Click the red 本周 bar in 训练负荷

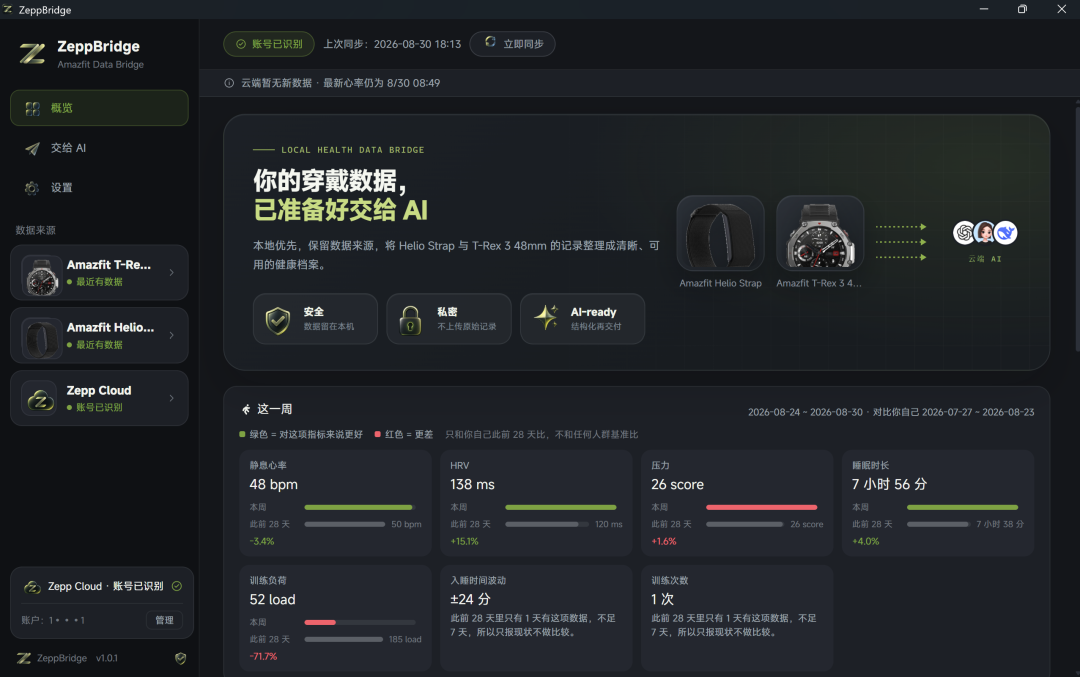(320, 623)
